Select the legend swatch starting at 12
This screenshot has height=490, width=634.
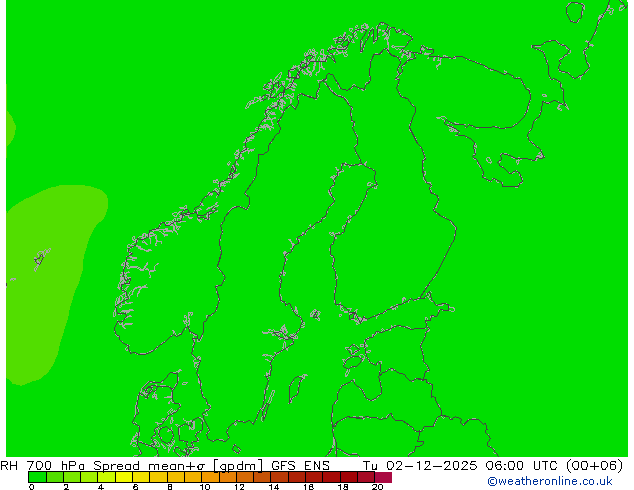(245, 477)
